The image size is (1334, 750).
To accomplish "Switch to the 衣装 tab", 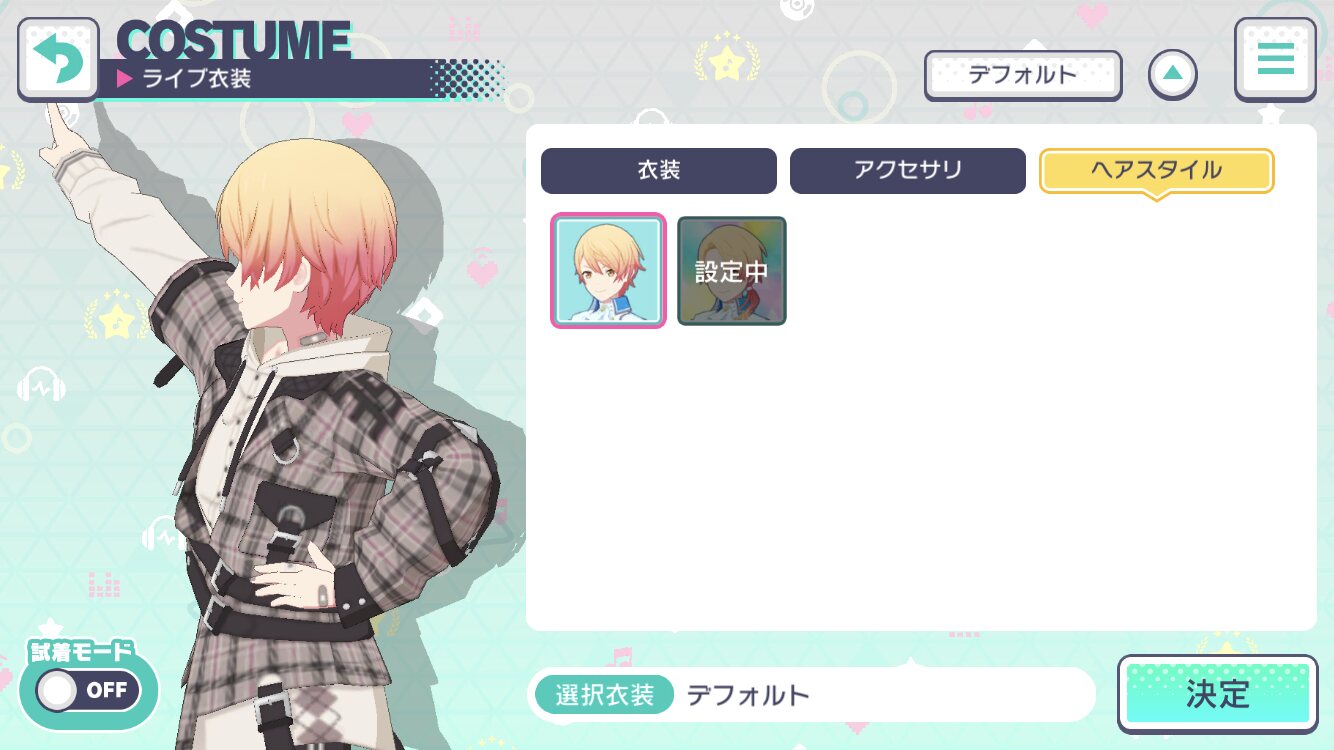I will 659,170.
